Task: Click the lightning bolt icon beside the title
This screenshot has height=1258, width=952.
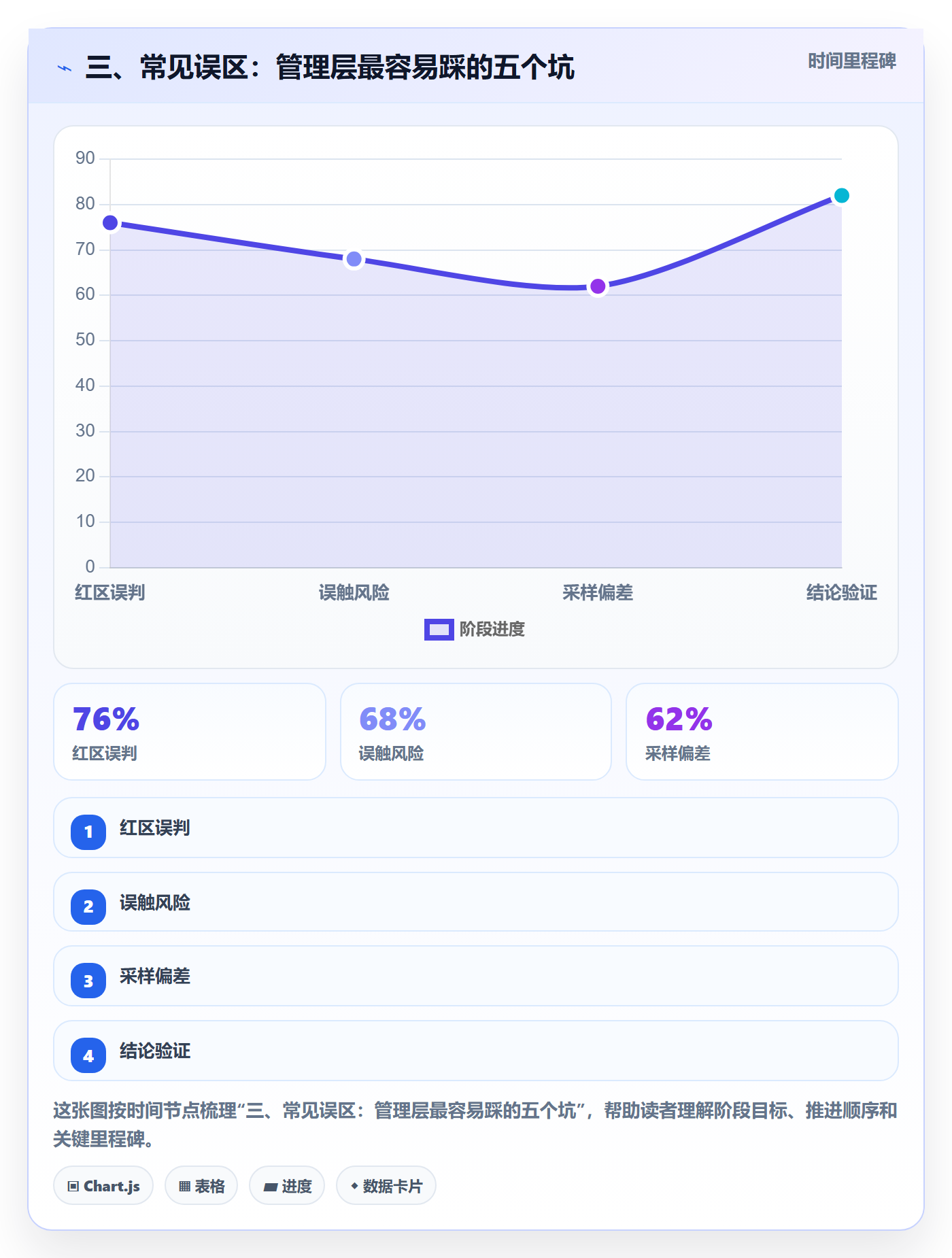Action: [x=65, y=68]
